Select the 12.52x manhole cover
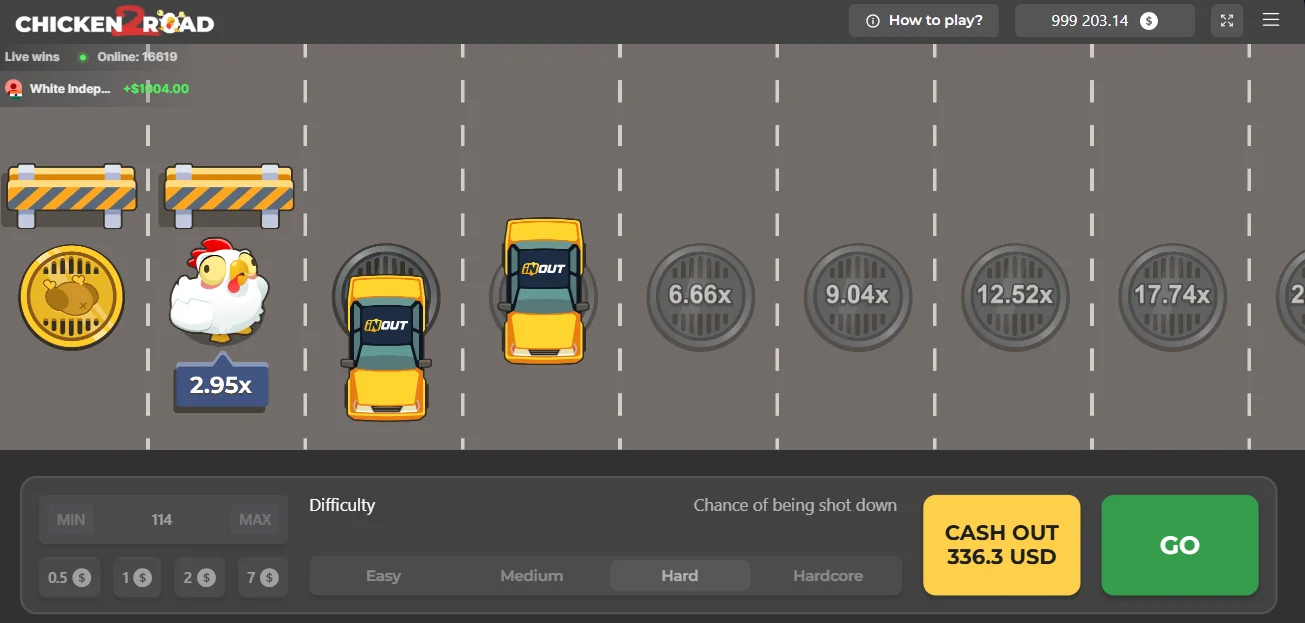Viewport: 1305px width, 623px height. point(1015,296)
